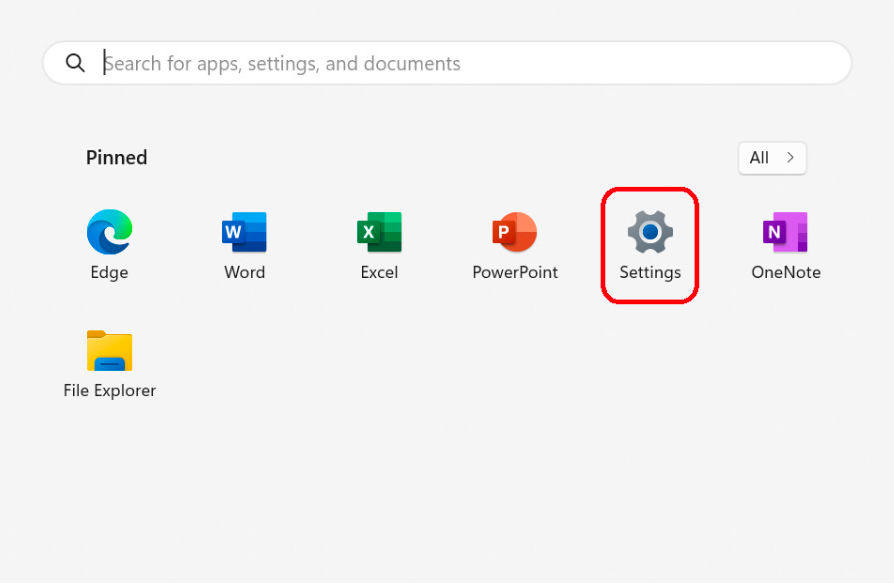The height and width of the screenshot is (584, 894).
Task: Select the OneNote text label
Action: pos(785,272)
